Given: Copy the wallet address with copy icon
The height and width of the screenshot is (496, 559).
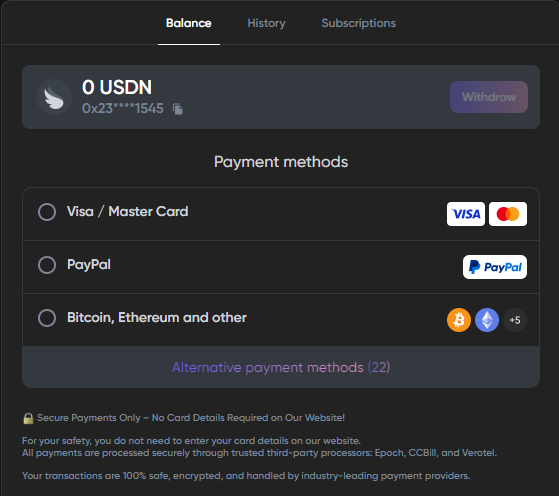Looking at the screenshot, I should coord(178,109).
